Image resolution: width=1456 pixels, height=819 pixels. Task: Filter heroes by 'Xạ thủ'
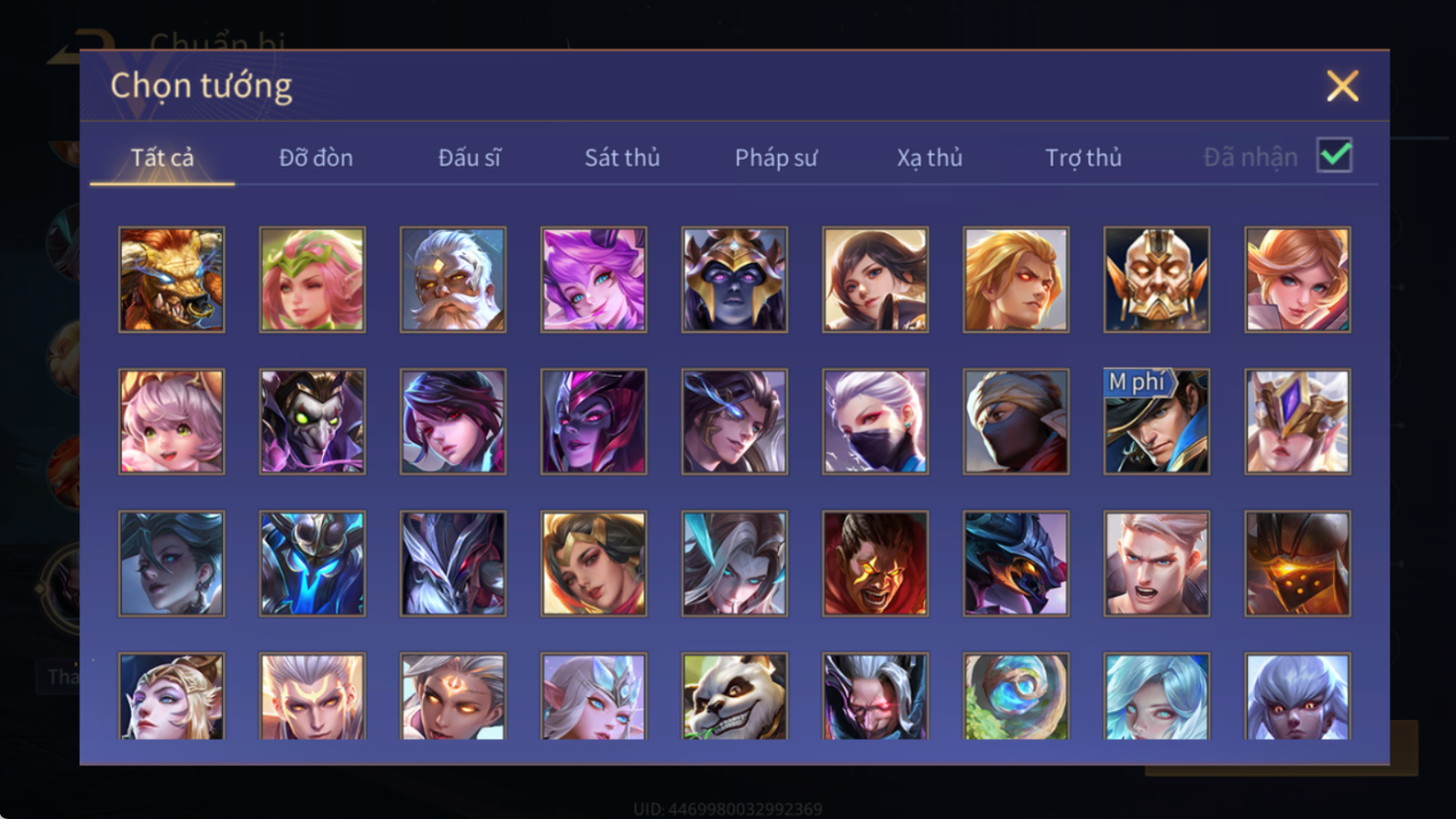click(x=930, y=158)
